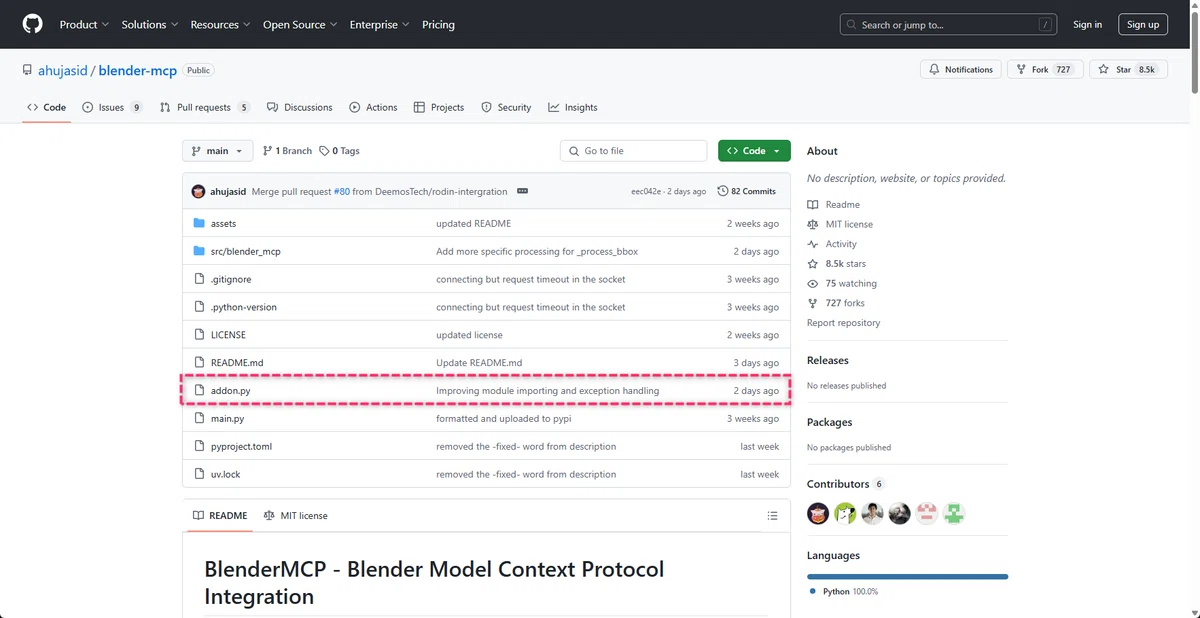The image size is (1200, 618).
Task: Click the src/blender_mcp folder icon
Action: 199,251
